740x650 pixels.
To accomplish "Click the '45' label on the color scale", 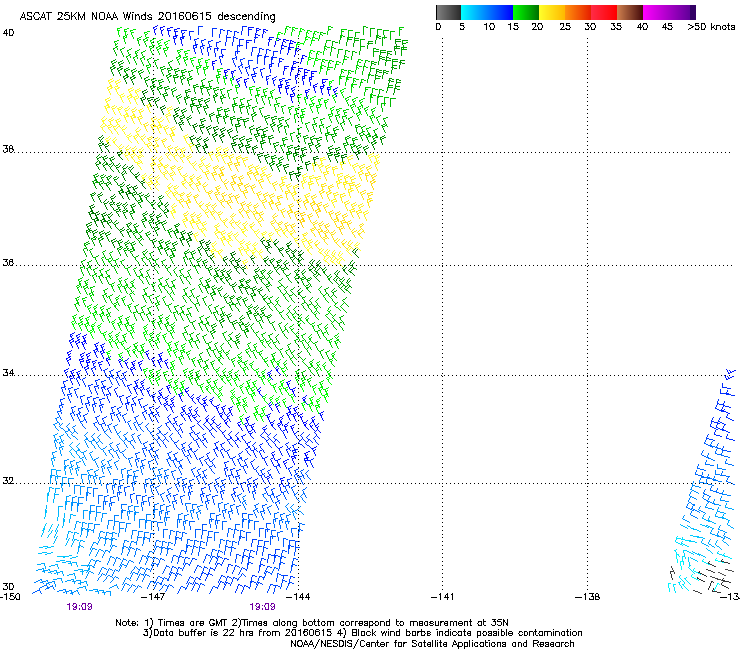I will (667, 27).
